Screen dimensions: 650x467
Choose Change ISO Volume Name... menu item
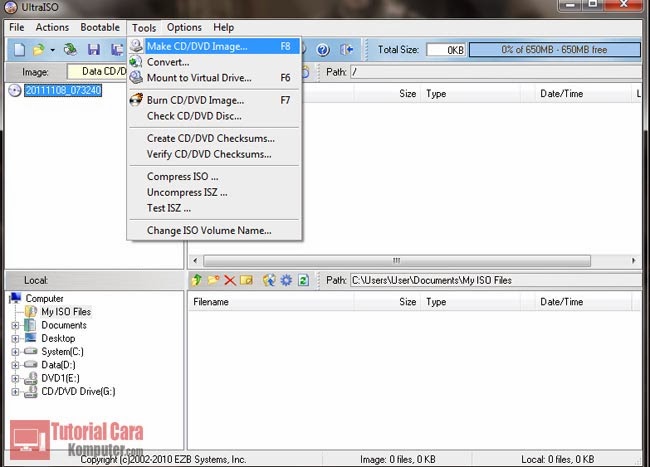click(214, 230)
